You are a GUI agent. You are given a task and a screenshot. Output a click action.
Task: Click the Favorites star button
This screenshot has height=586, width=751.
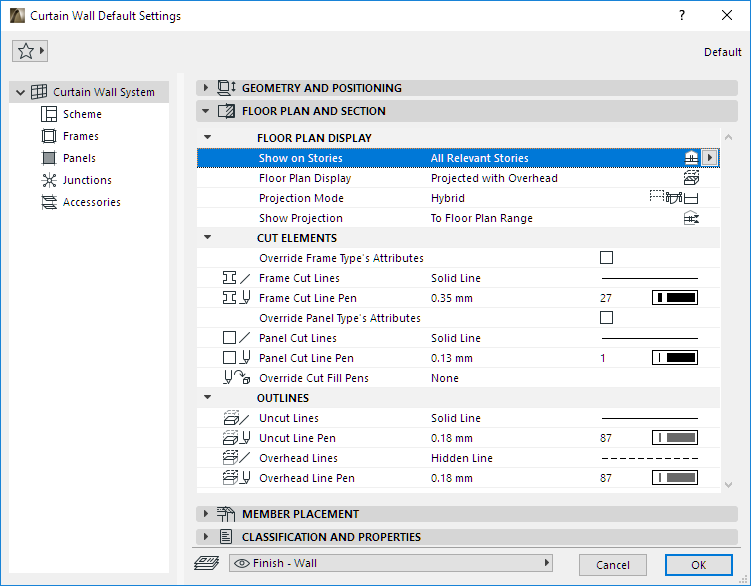(30, 51)
